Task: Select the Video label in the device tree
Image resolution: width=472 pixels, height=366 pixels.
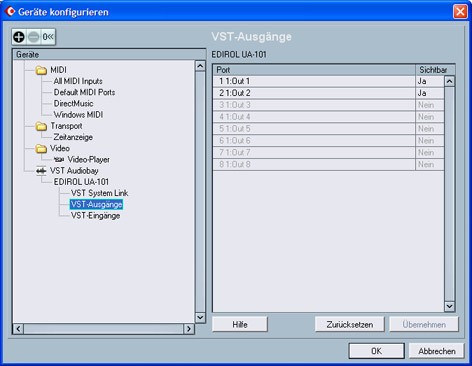Action: tap(60, 148)
